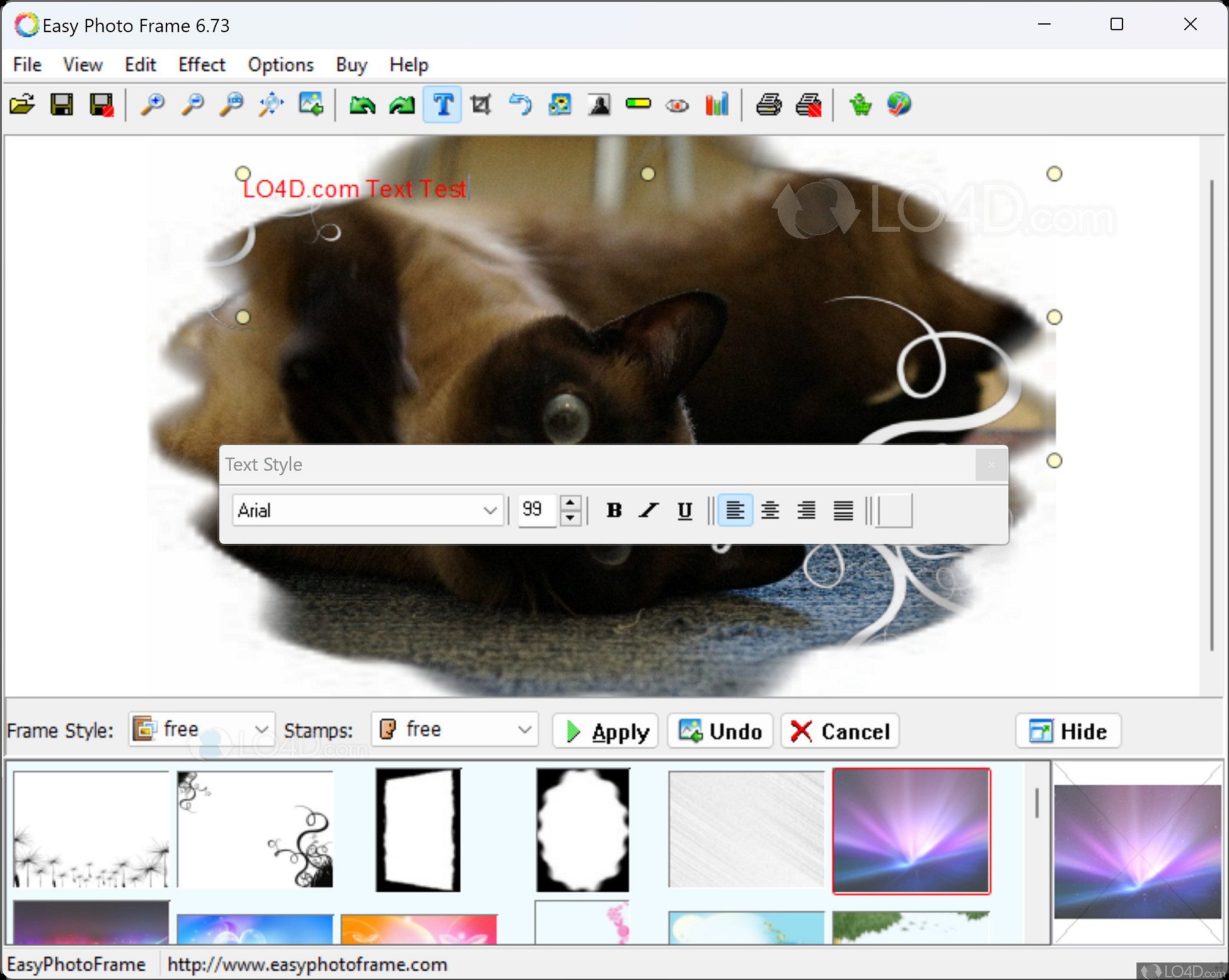Image resolution: width=1229 pixels, height=980 pixels.
Task: Select center text alignment
Action: tap(770, 510)
